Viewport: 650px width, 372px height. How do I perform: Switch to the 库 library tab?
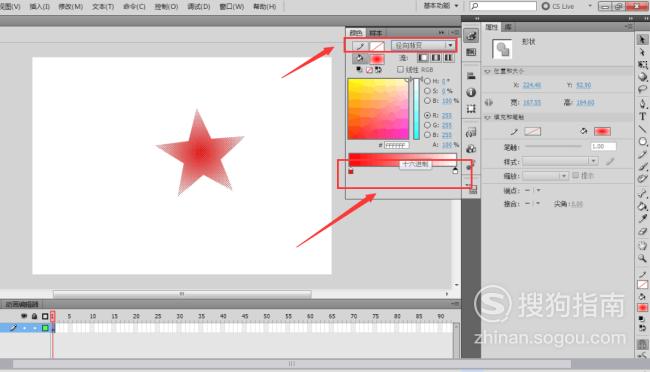(x=508, y=27)
